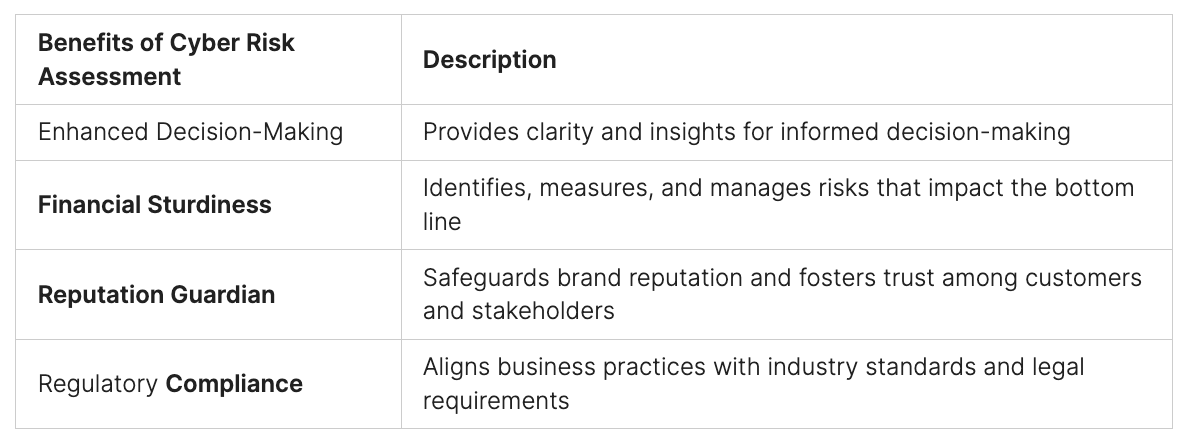Viewport: 1194px width, 444px height.
Task: Click the bold word "Compliance"
Action: (x=234, y=384)
